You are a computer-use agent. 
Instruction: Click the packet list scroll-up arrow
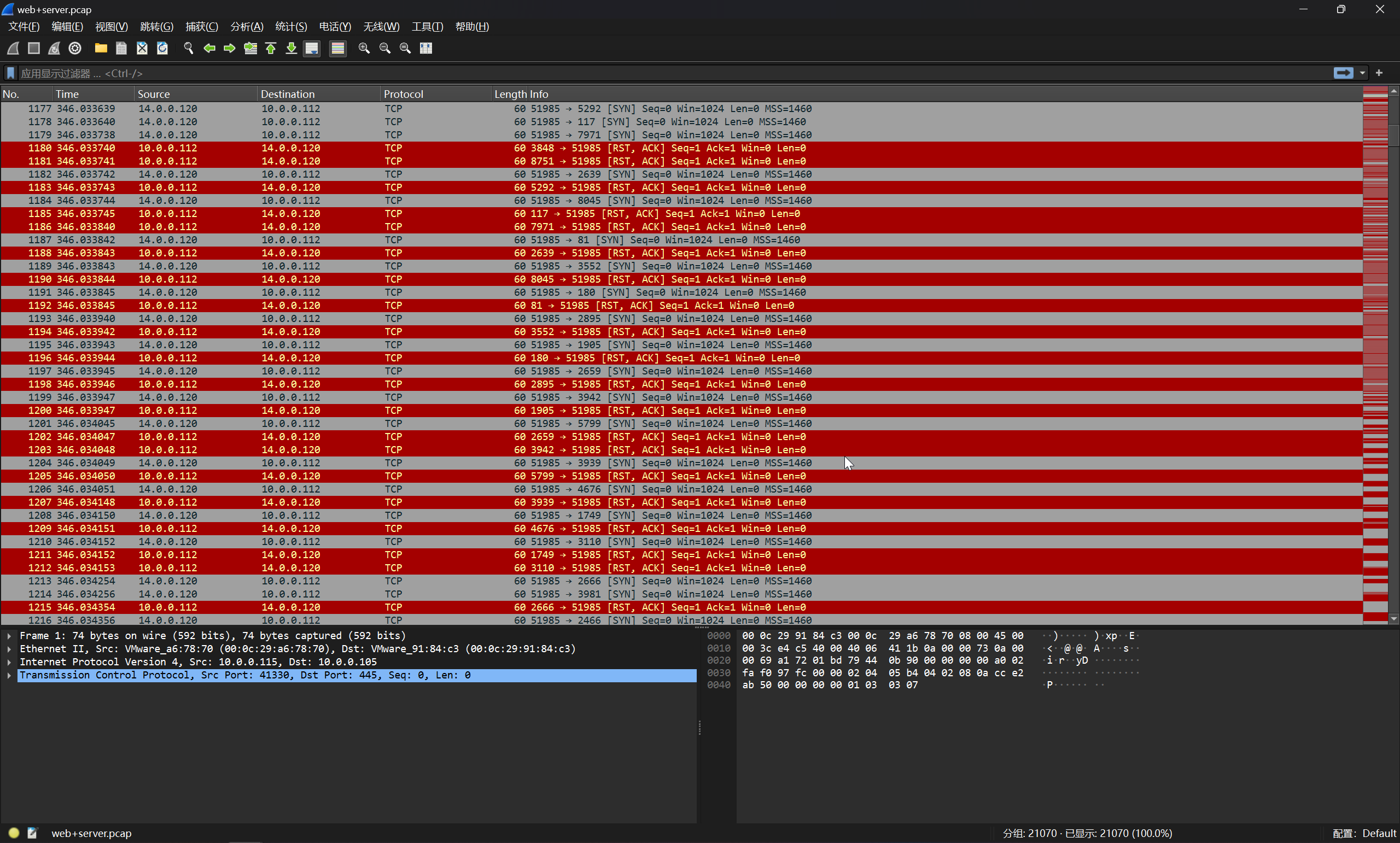(1394, 91)
